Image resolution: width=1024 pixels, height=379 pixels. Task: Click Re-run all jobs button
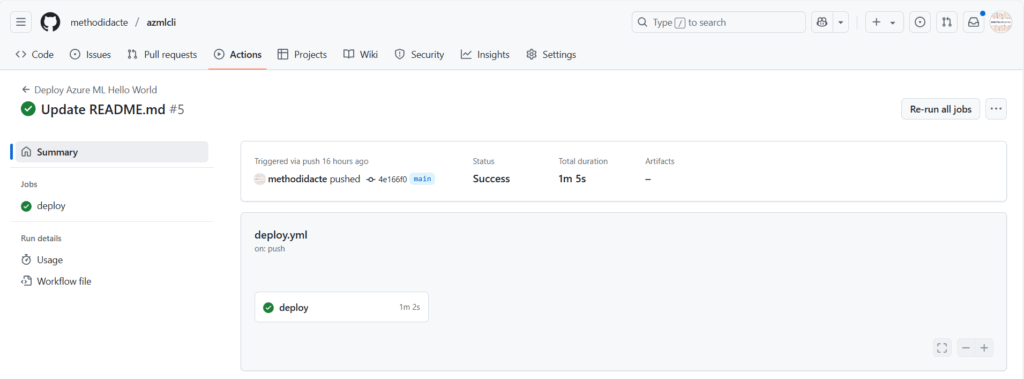click(x=940, y=109)
